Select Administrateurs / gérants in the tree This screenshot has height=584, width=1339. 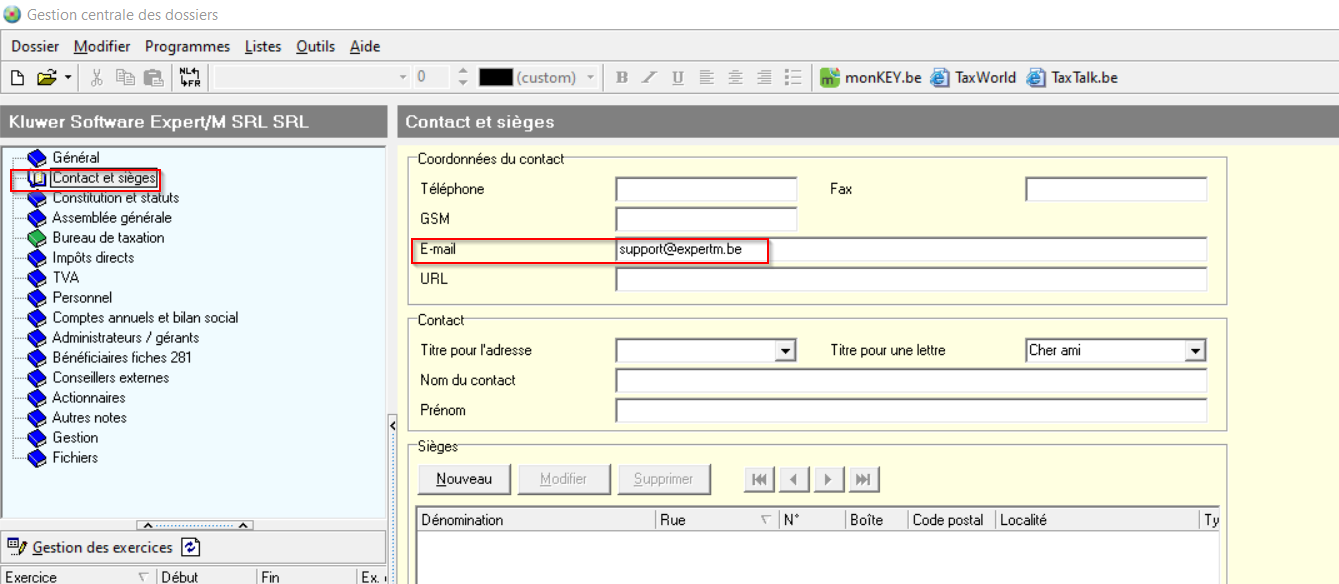point(125,338)
